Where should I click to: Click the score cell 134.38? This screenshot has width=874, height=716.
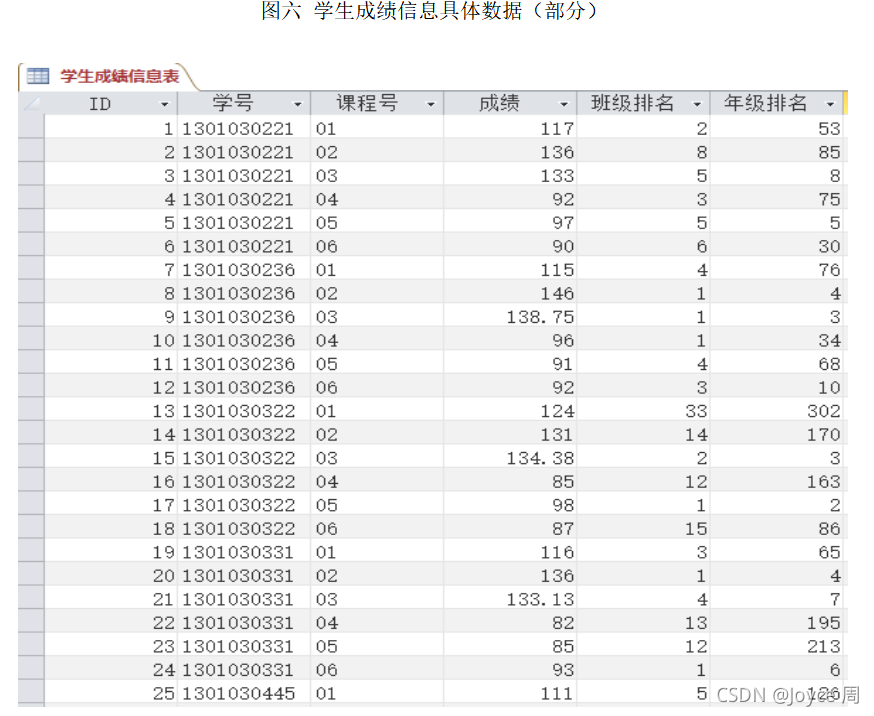(510, 457)
